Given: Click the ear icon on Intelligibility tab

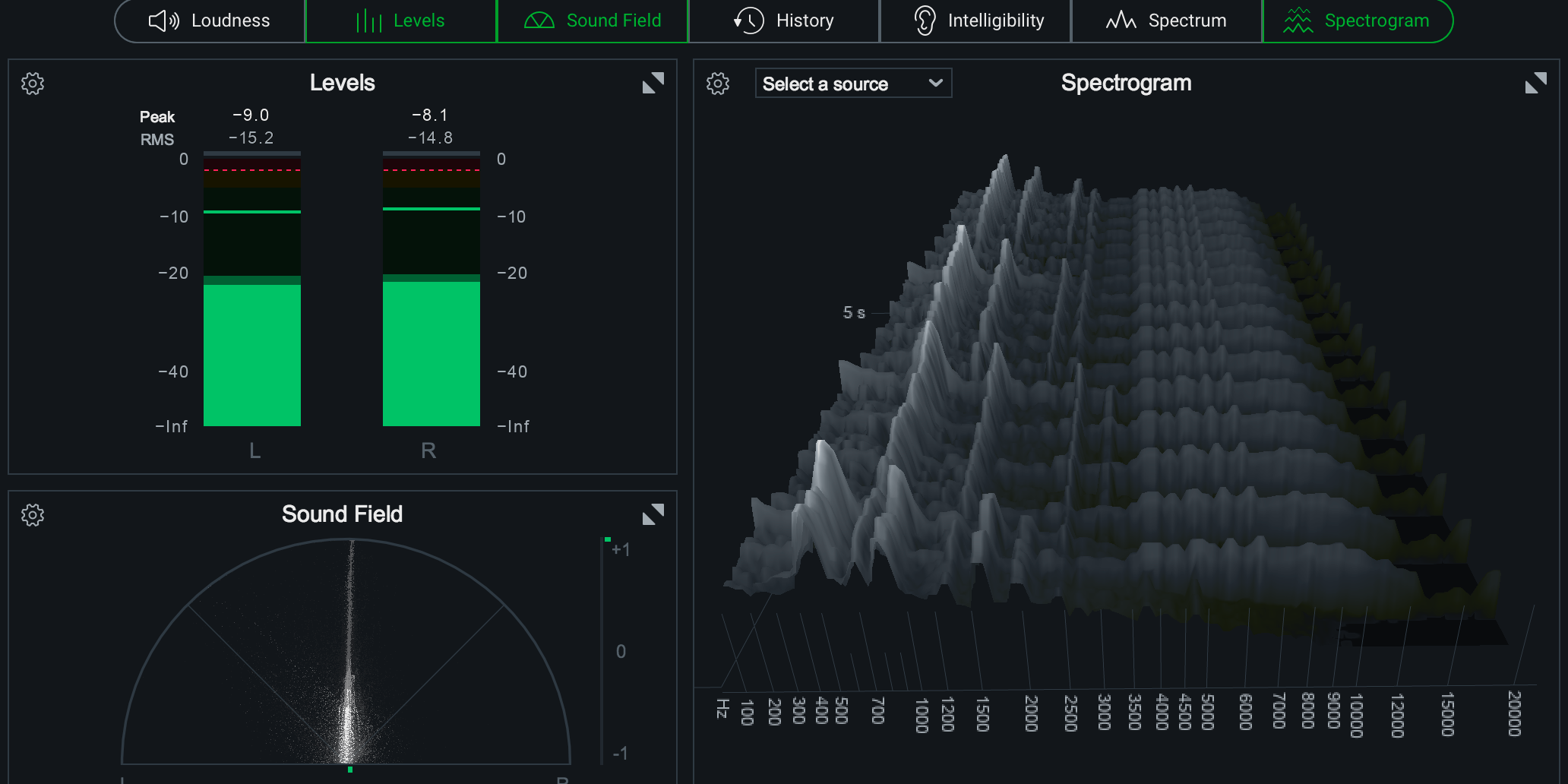Looking at the screenshot, I should click(925, 21).
